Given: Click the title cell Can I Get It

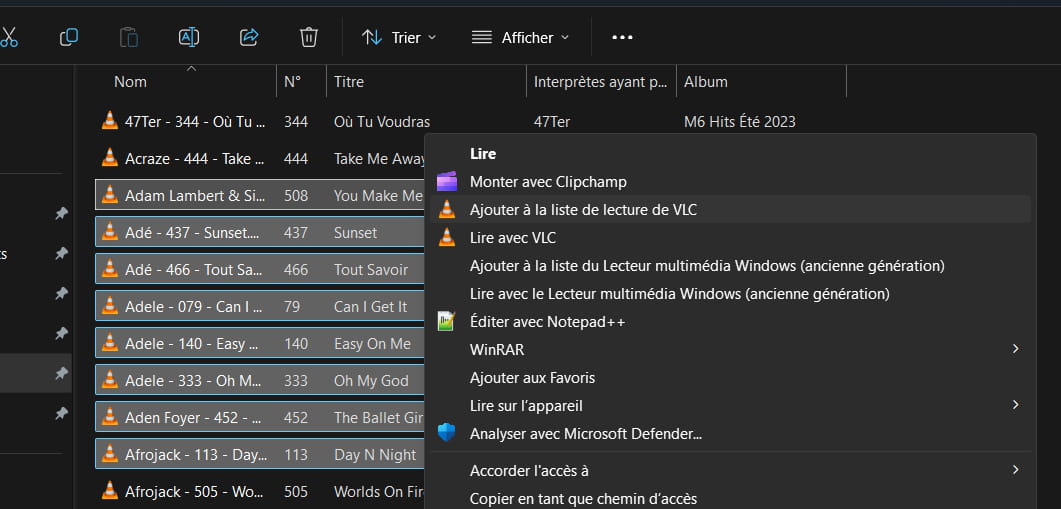Looking at the screenshot, I should click(370, 307).
